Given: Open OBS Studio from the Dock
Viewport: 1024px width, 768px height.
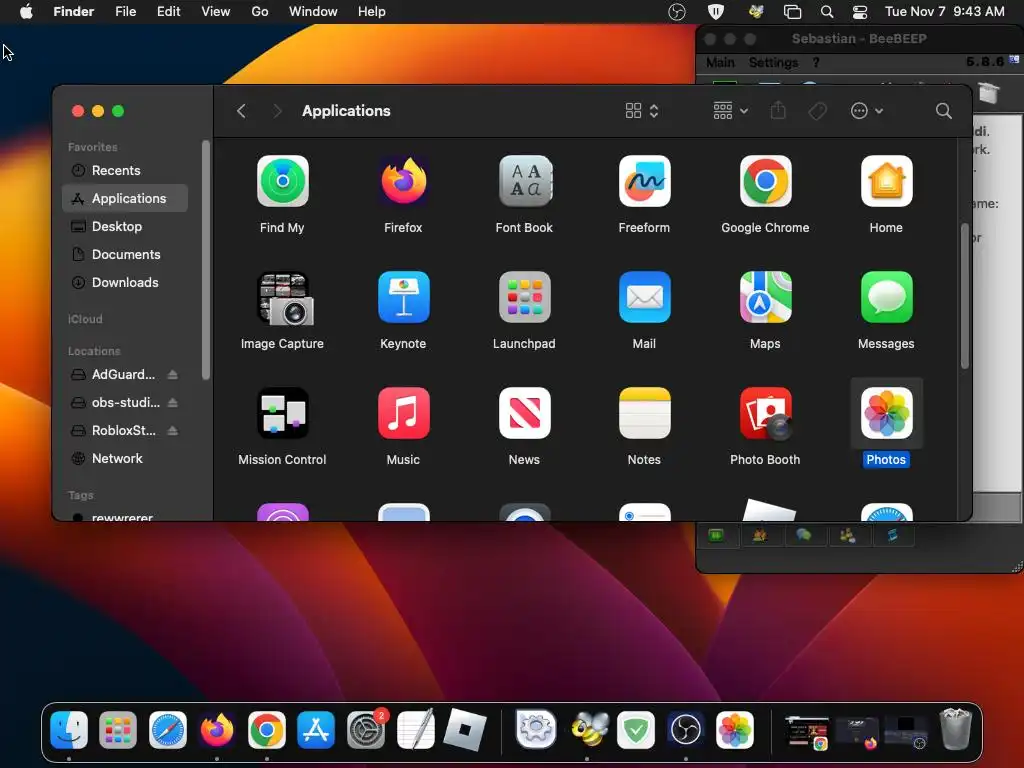Looking at the screenshot, I should click(685, 730).
